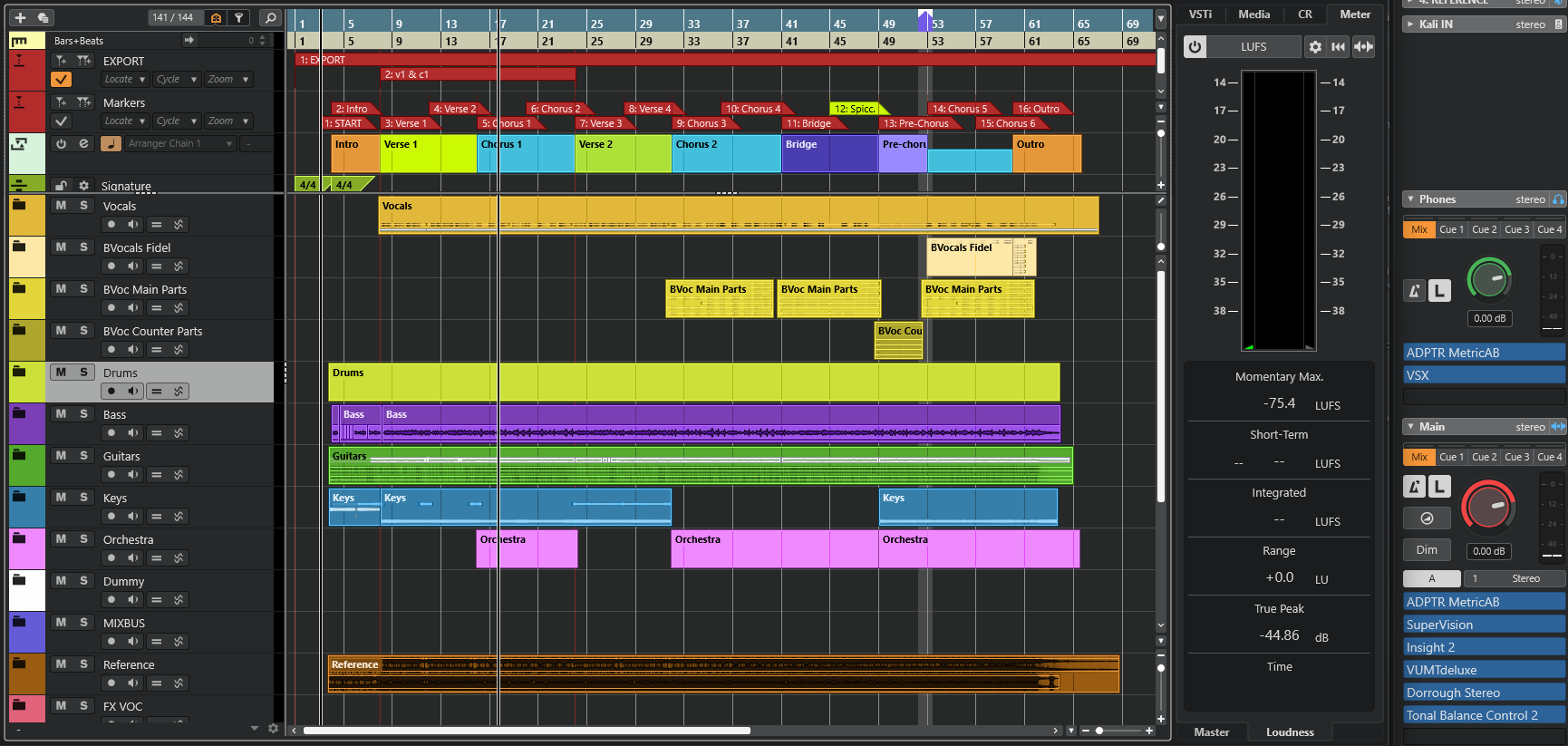
Task: Mute the Drums track
Action: (x=61, y=372)
